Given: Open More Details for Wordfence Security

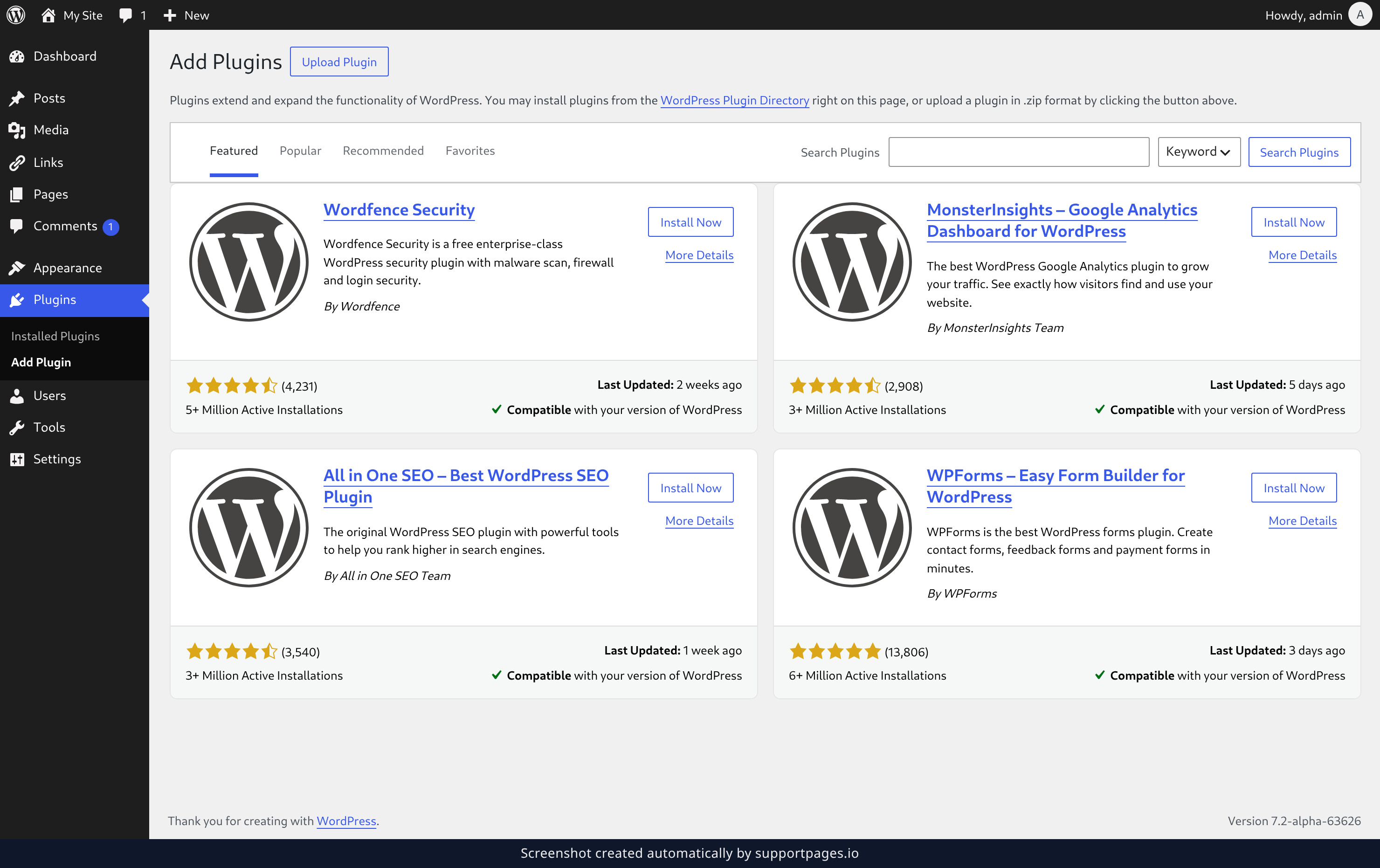Looking at the screenshot, I should pyautogui.click(x=699, y=255).
